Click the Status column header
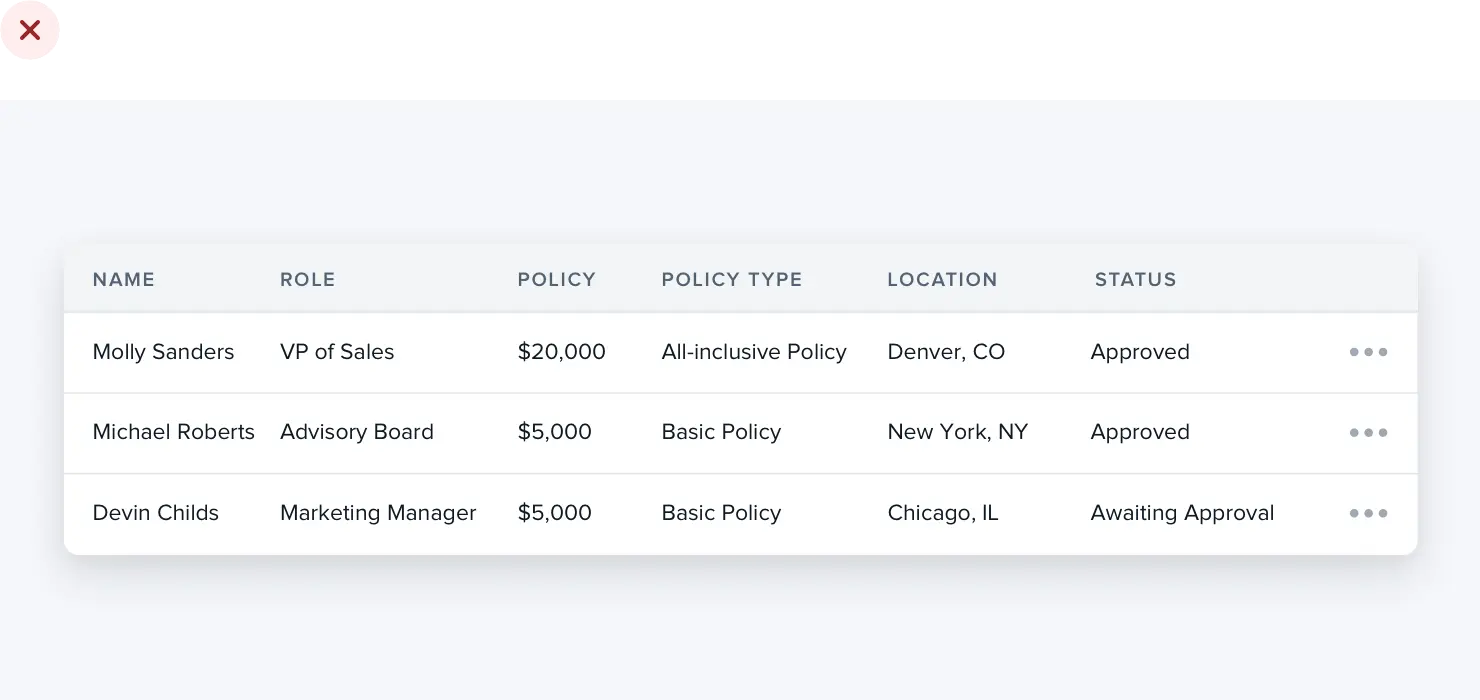This screenshot has width=1480, height=700. tap(1135, 280)
